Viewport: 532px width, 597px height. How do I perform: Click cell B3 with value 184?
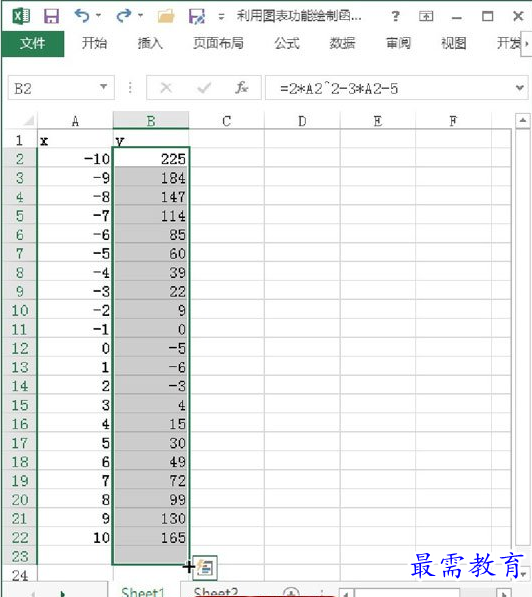[151, 178]
